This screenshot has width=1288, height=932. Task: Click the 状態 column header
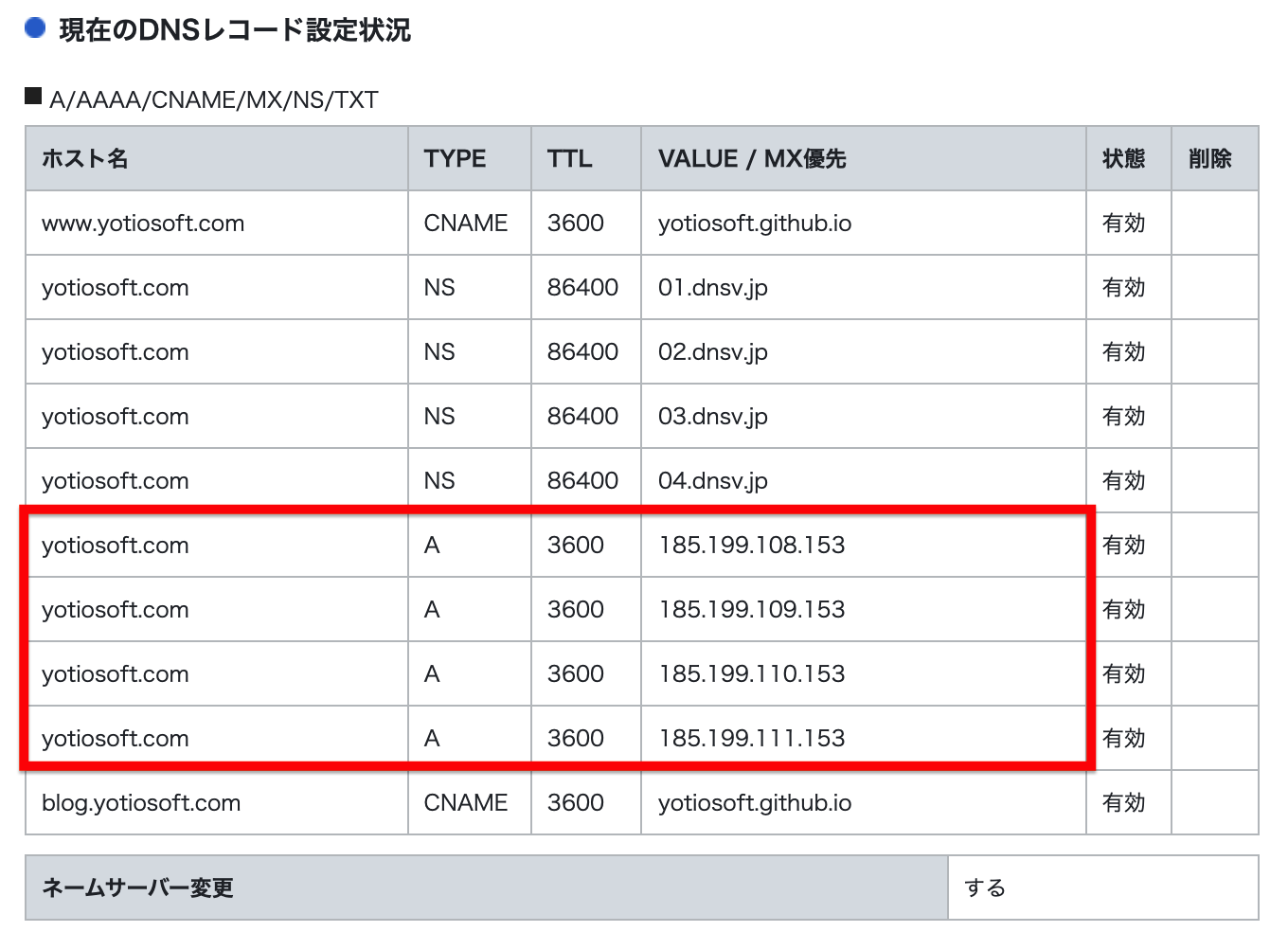pyautogui.click(x=1129, y=158)
